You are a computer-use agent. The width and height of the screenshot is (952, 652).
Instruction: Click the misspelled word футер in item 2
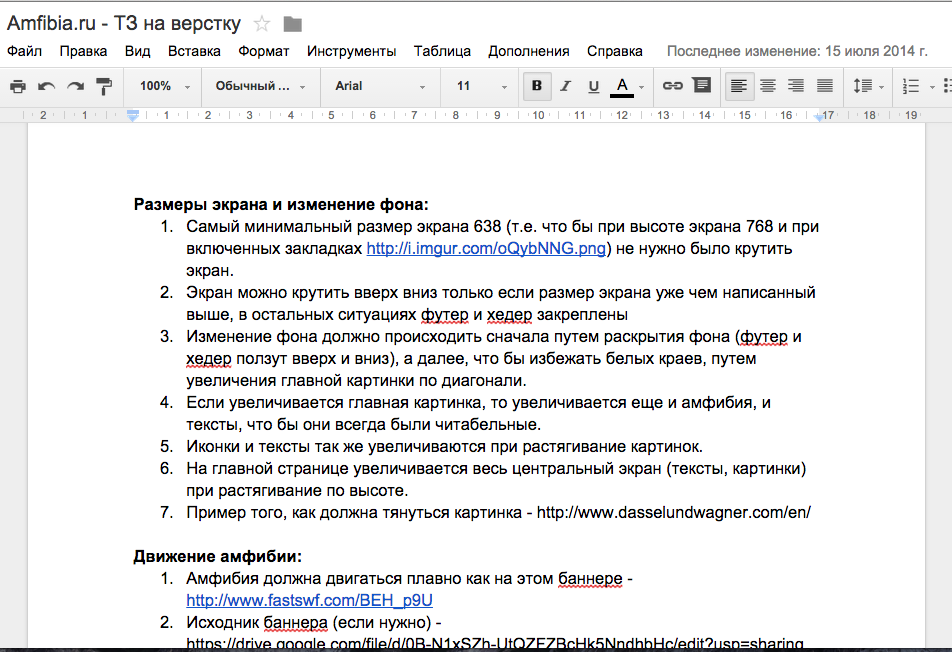(x=444, y=314)
